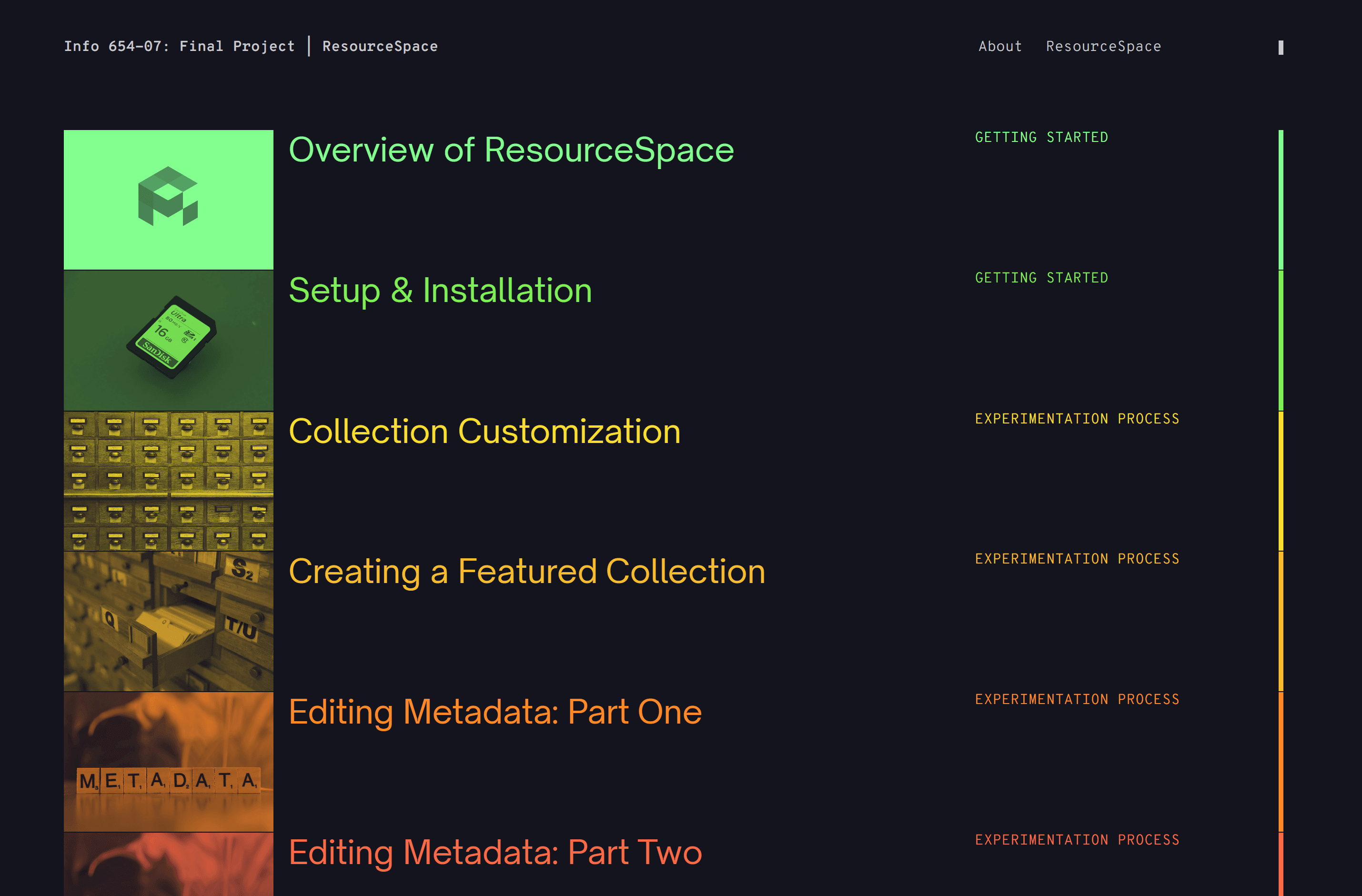Click the 'Info 654-07: Final Project' site title
Screen dimensions: 1362x896
pos(179,46)
